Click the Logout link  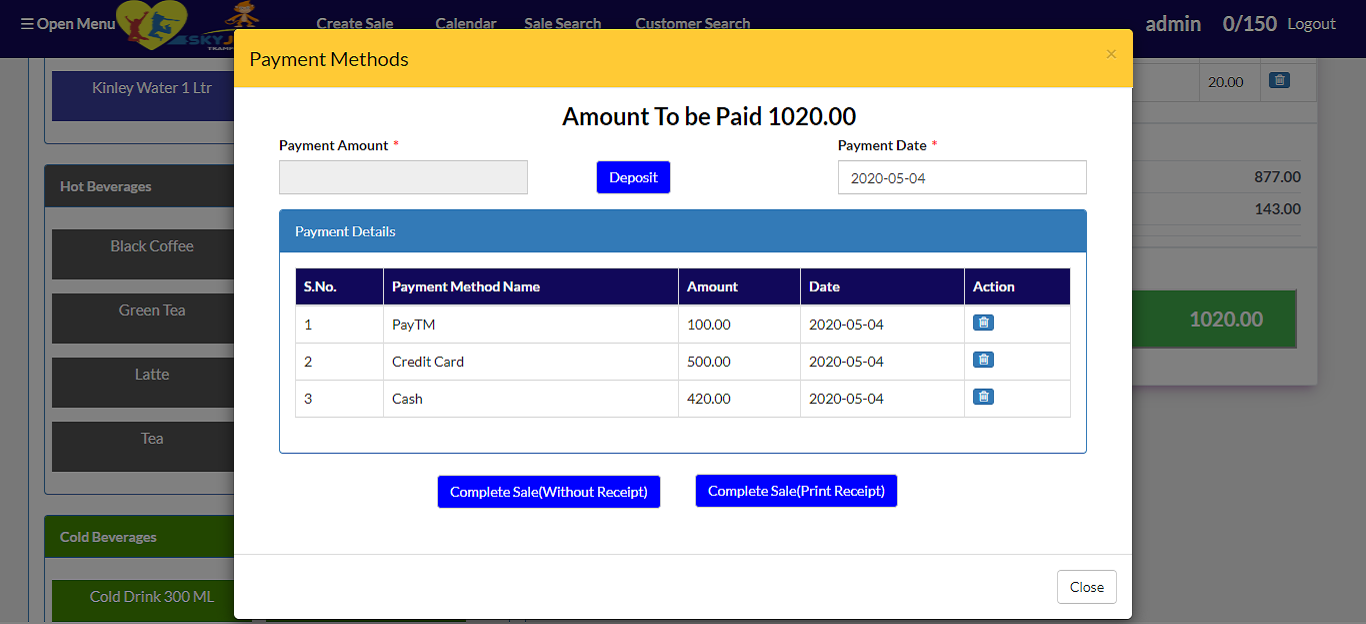tap(1311, 23)
